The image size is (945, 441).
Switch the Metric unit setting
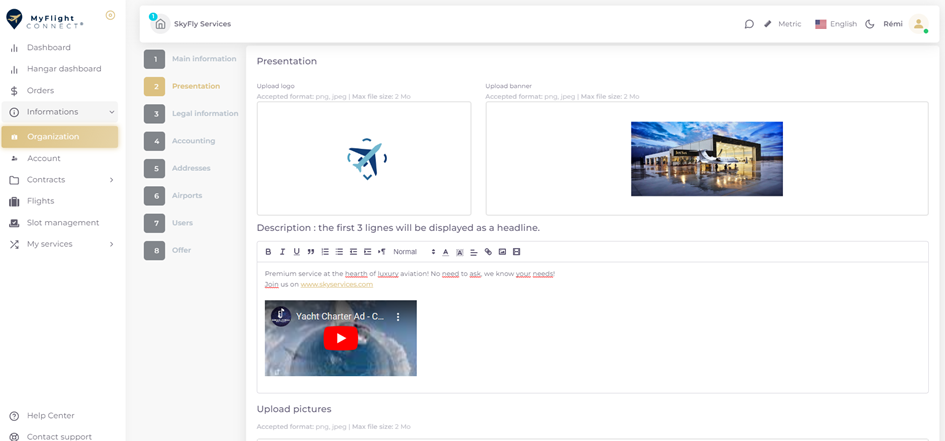(782, 24)
